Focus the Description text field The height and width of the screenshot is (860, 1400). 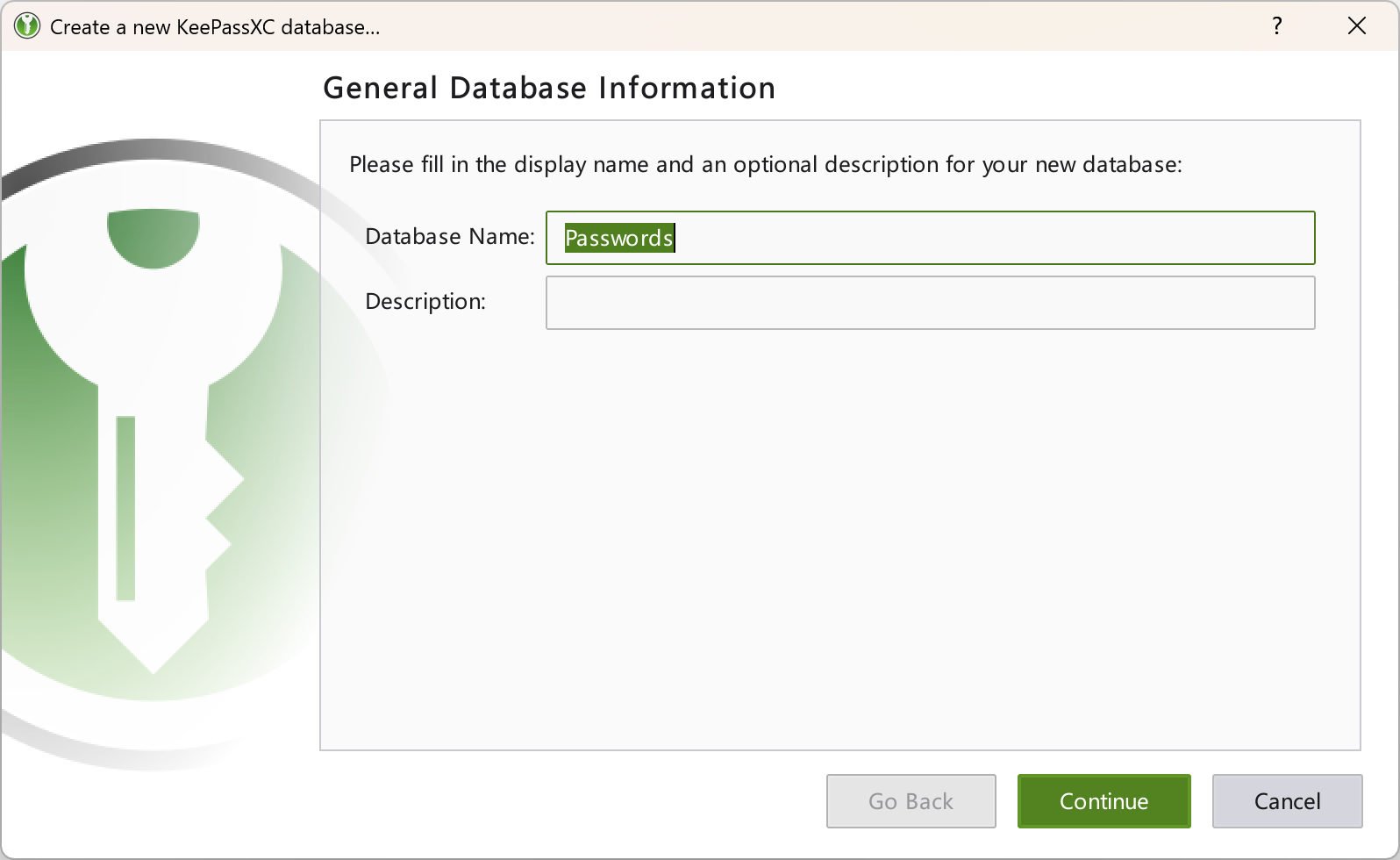pyautogui.click(x=930, y=303)
